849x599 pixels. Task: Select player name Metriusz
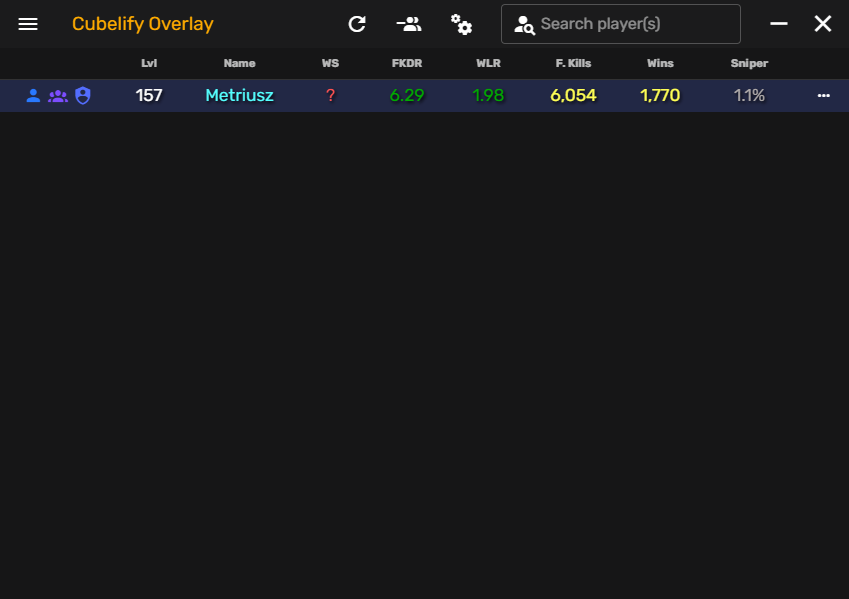tap(239, 96)
